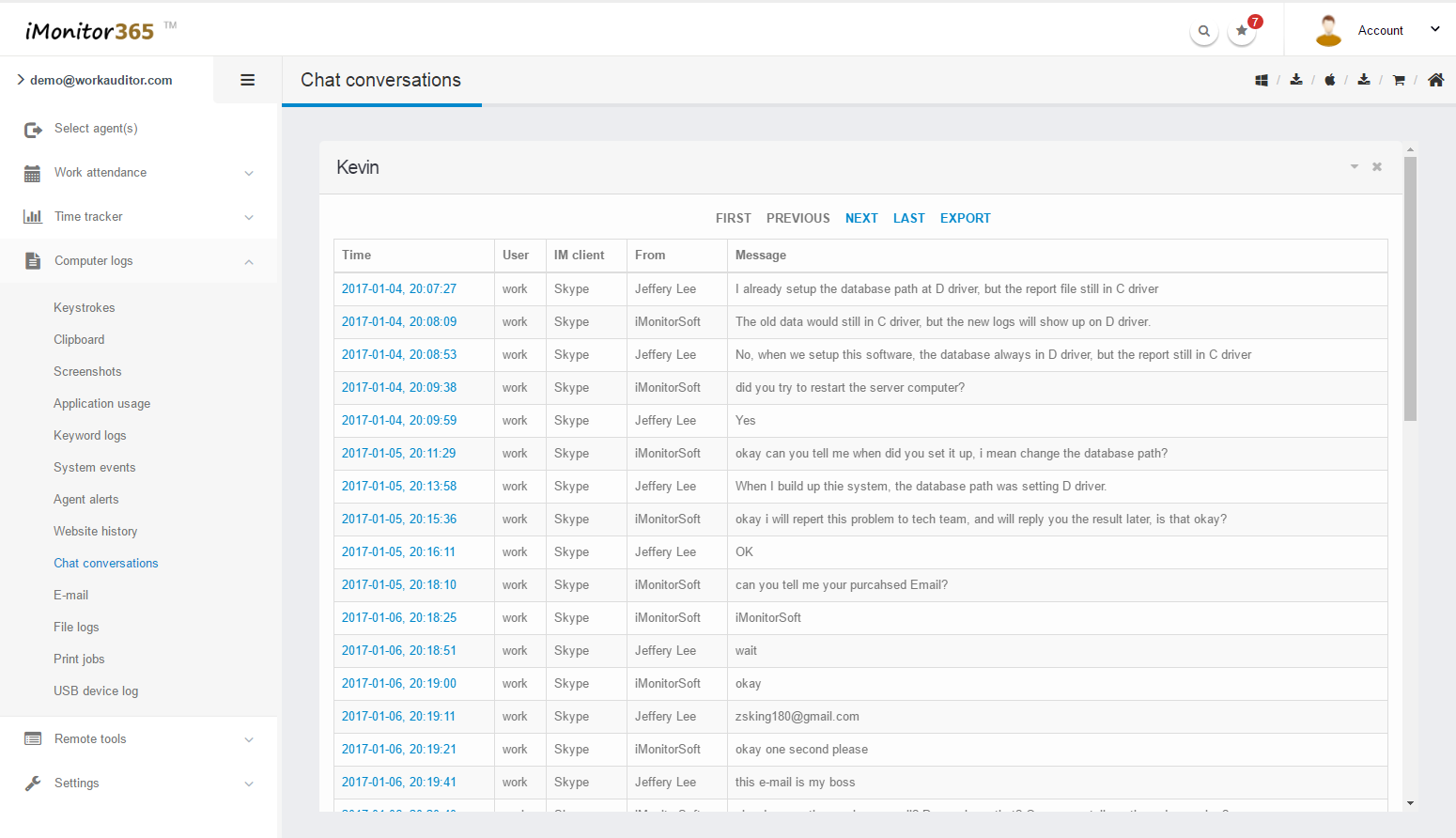The height and width of the screenshot is (838, 1456).
Task: Go to home via house icon
Action: click(x=1435, y=81)
